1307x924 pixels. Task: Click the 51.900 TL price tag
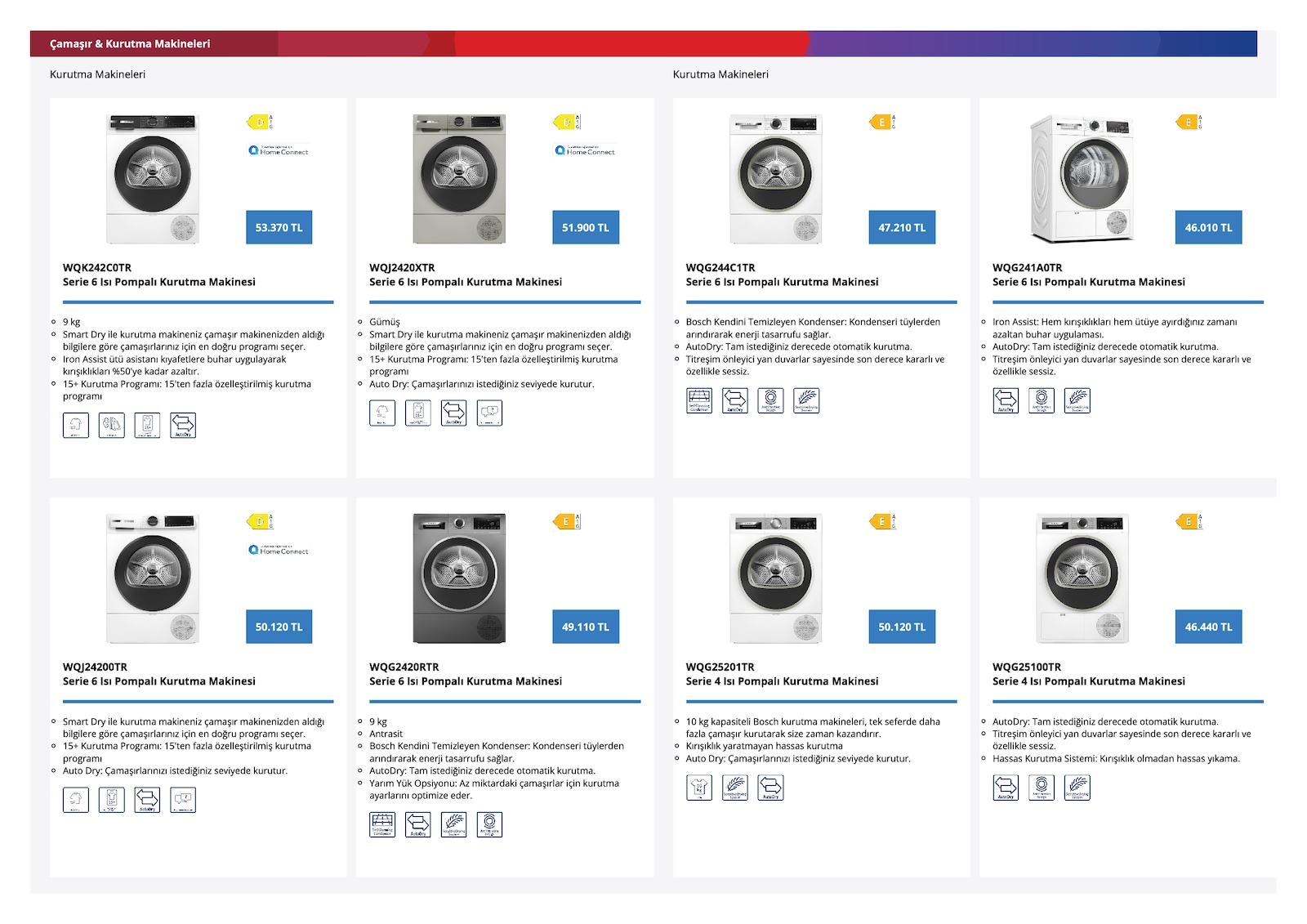(586, 228)
